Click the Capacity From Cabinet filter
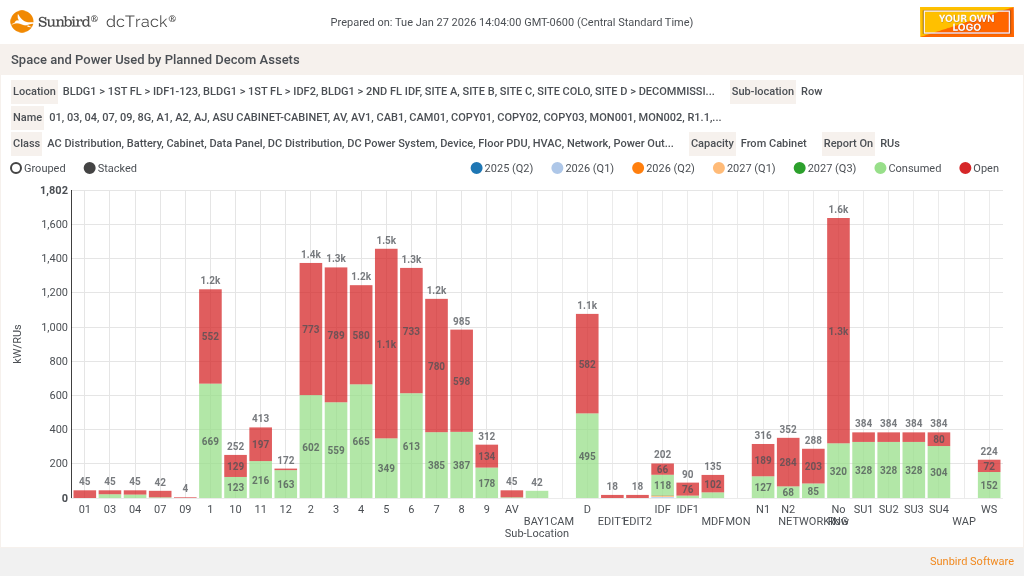This screenshot has height=576, width=1024. click(x=773, y=143)
